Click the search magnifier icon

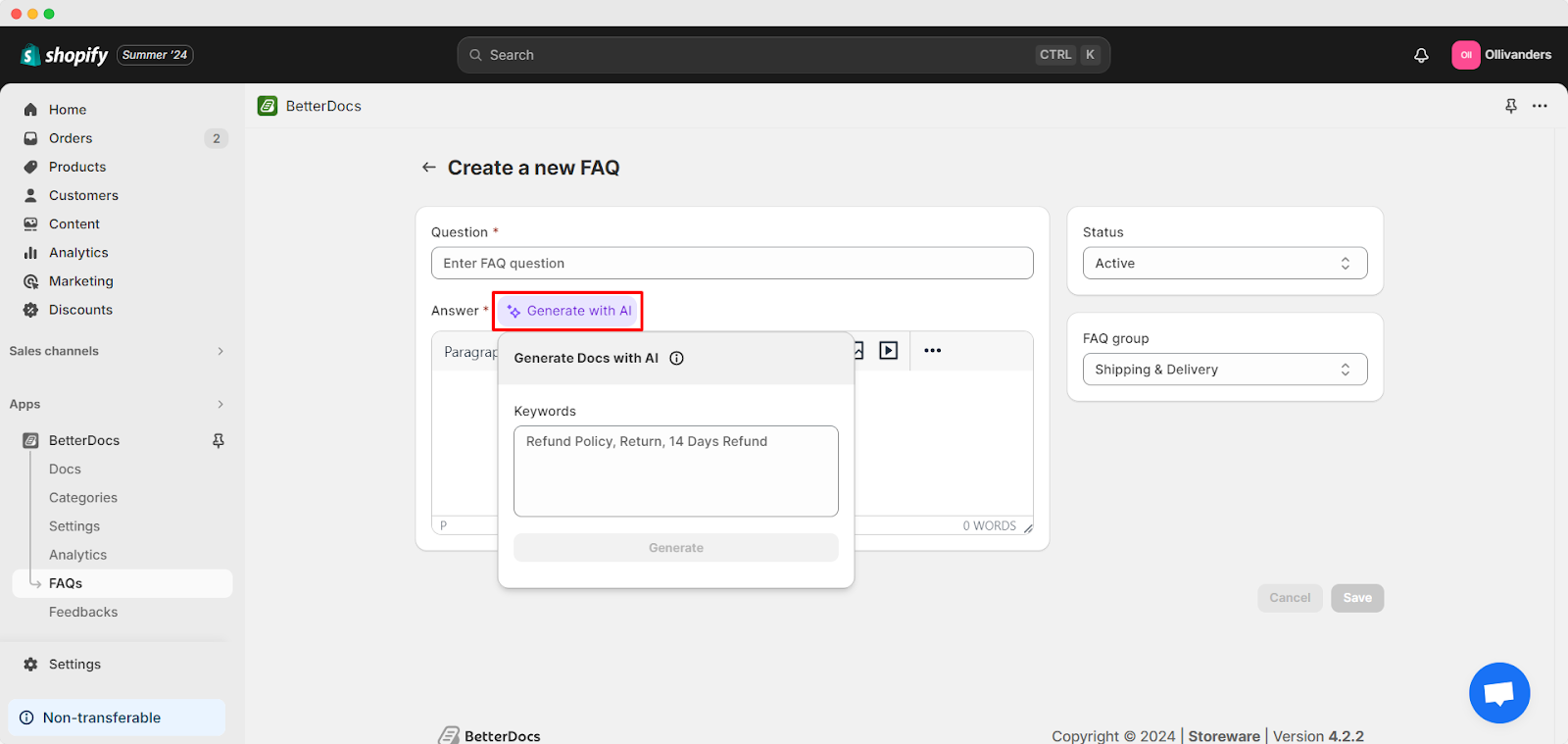click(475, 55)
